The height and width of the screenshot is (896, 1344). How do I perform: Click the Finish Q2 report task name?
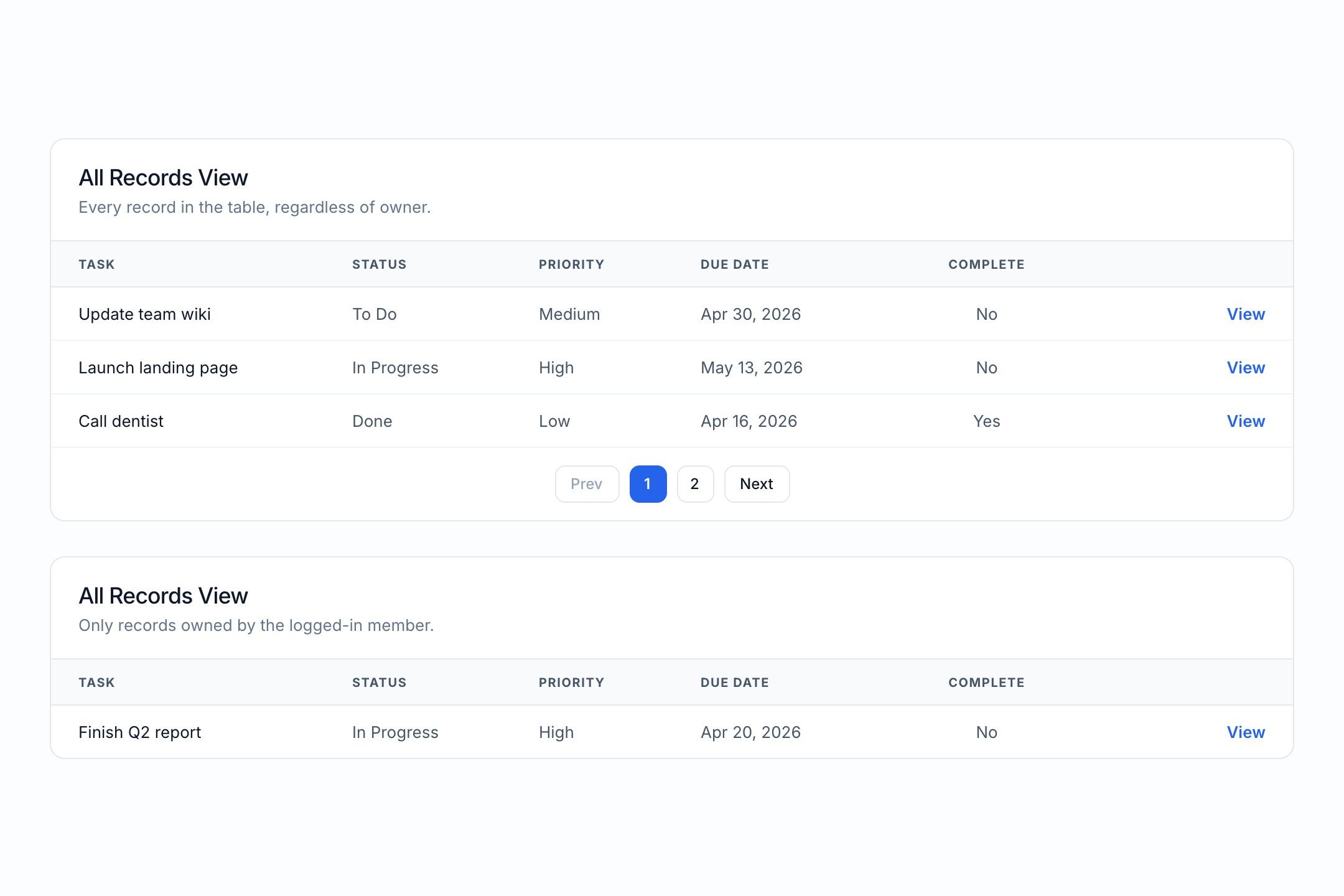pos(139,732)
